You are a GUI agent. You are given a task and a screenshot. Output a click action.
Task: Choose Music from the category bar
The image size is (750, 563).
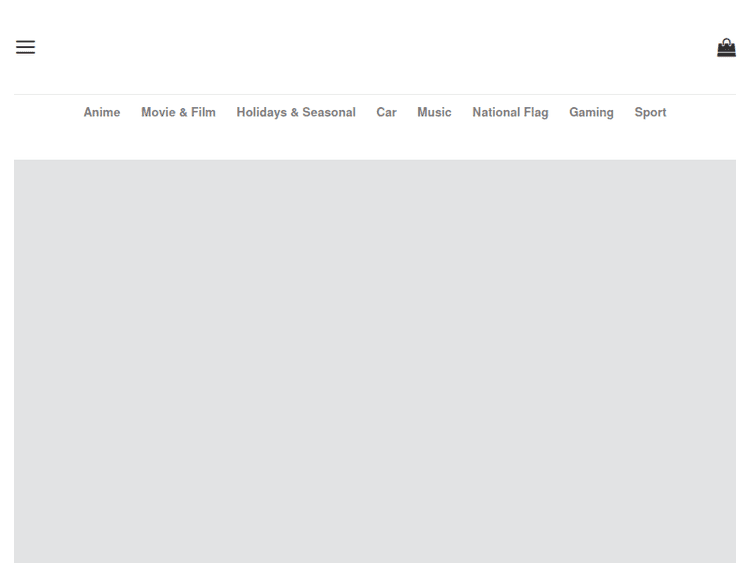click(x=434, y=113)
